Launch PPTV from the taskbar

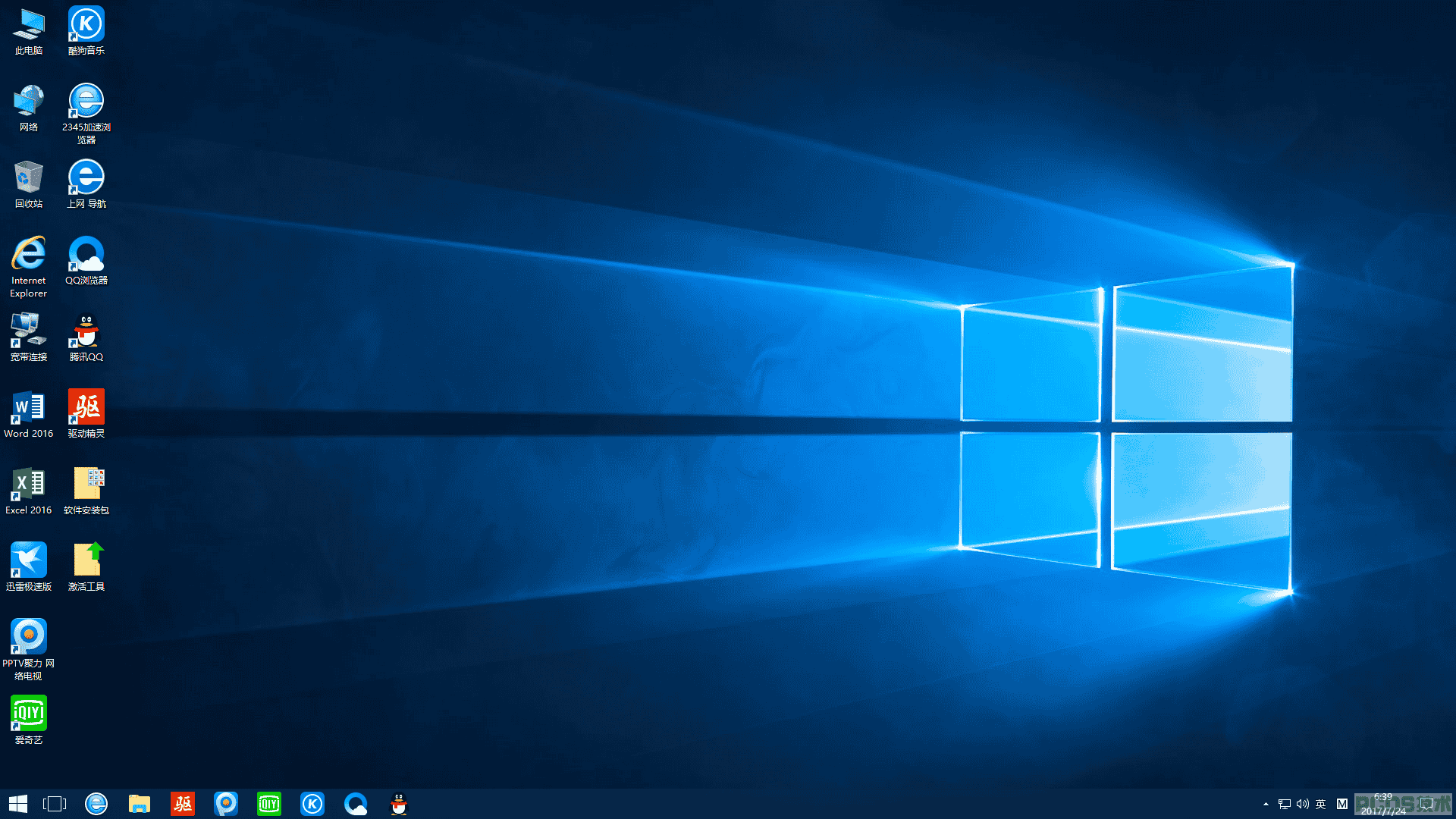pos(226,804)
